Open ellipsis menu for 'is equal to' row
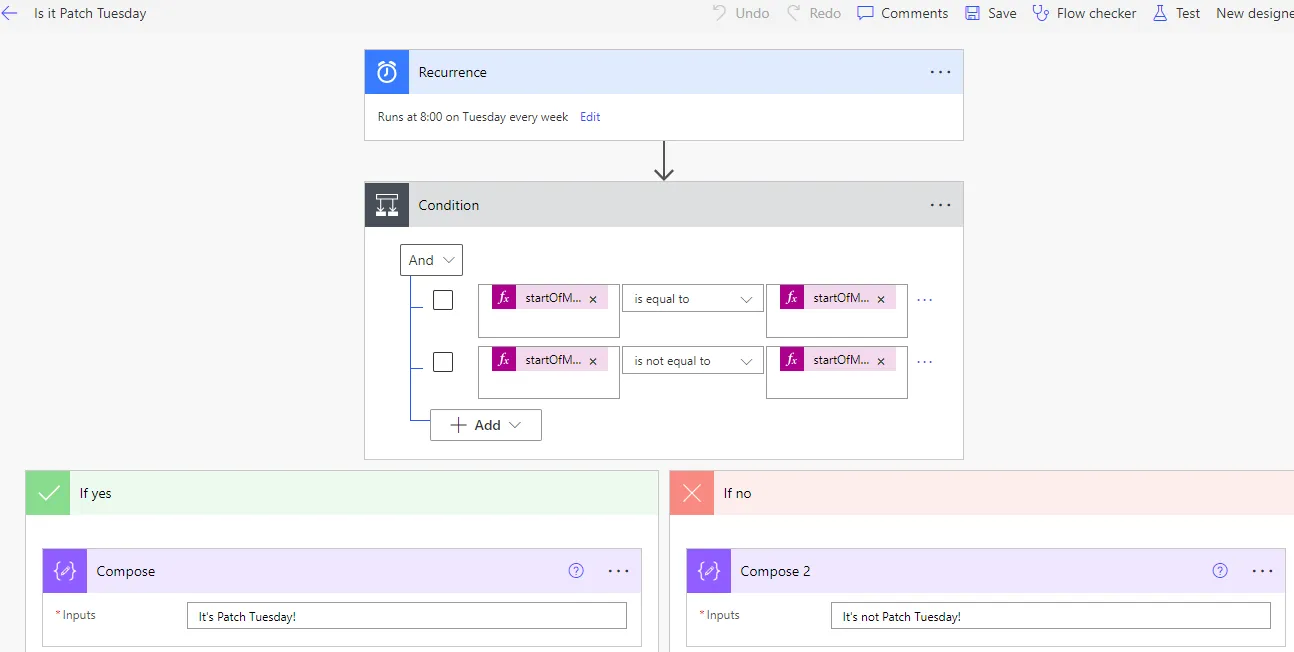The image size is (1294, 652). click(925, 299)
